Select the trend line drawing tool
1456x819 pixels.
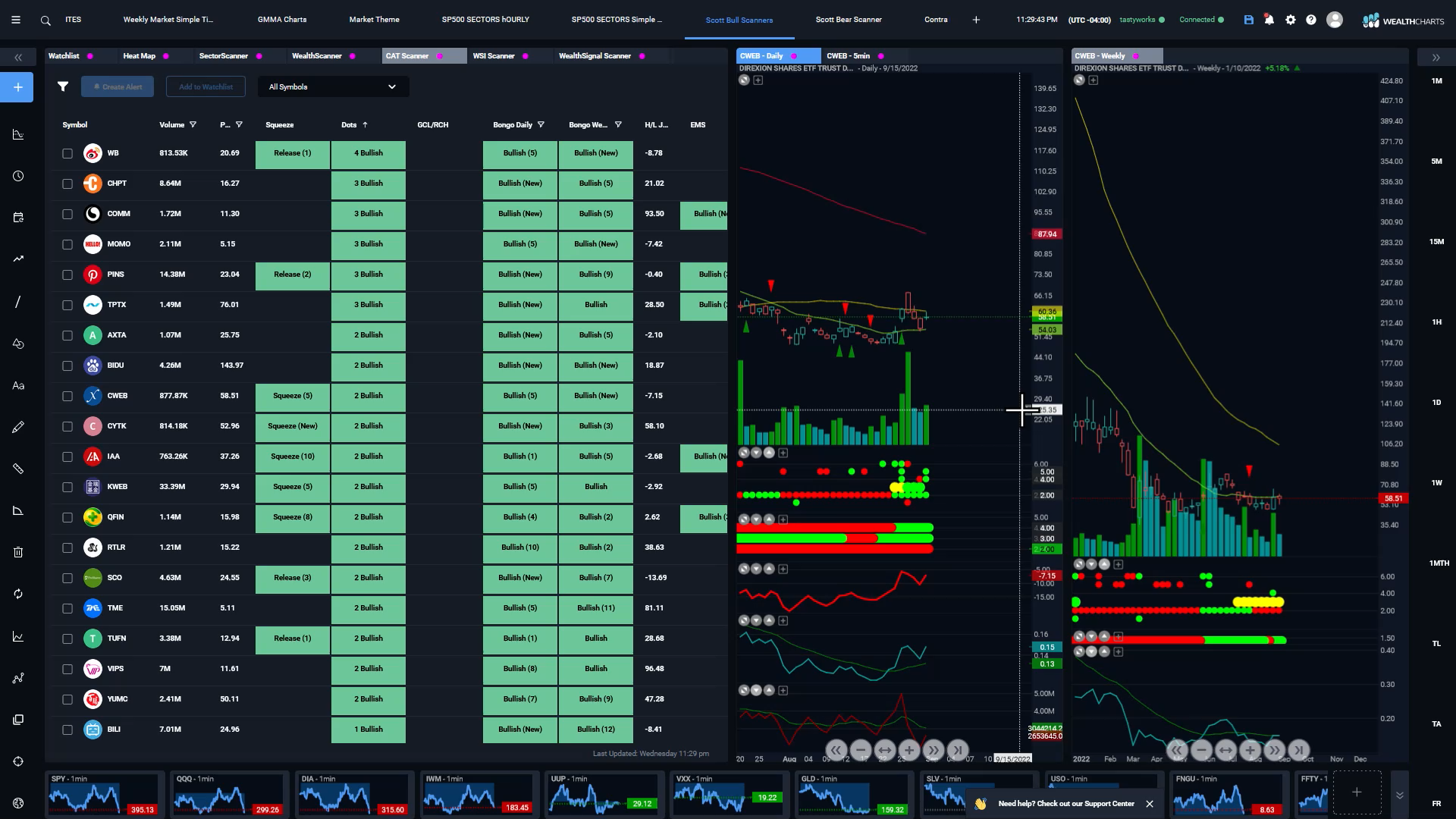coord(18,302)
